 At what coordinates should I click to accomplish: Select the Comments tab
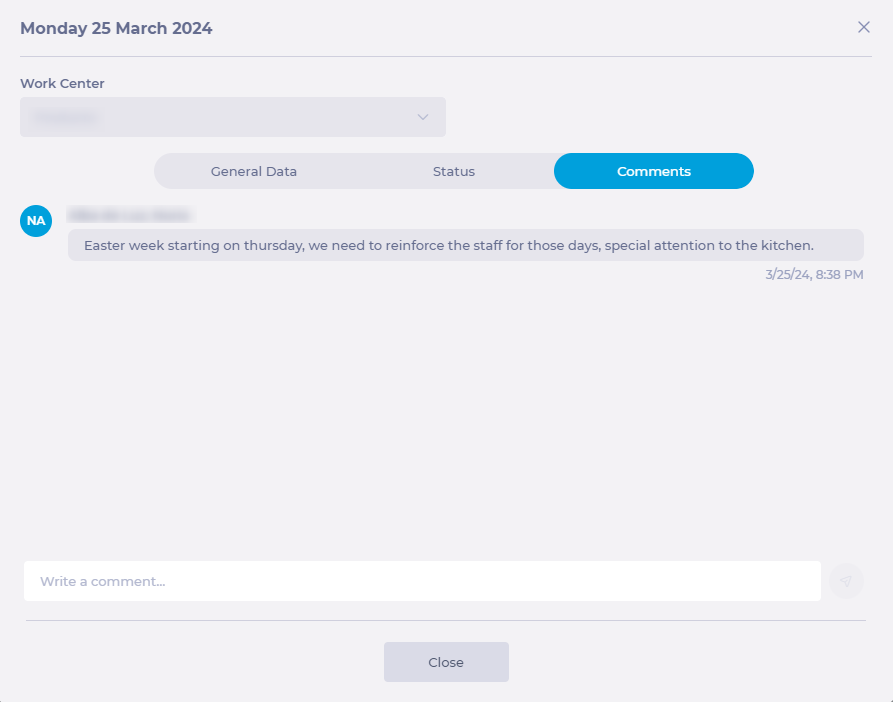click(654, 171)
